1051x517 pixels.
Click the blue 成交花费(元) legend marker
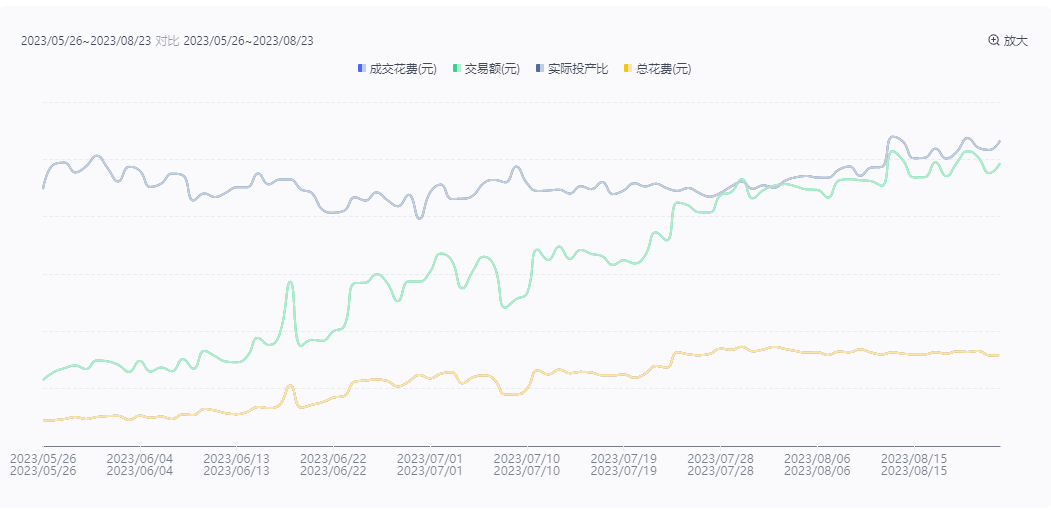pos(361,69)
